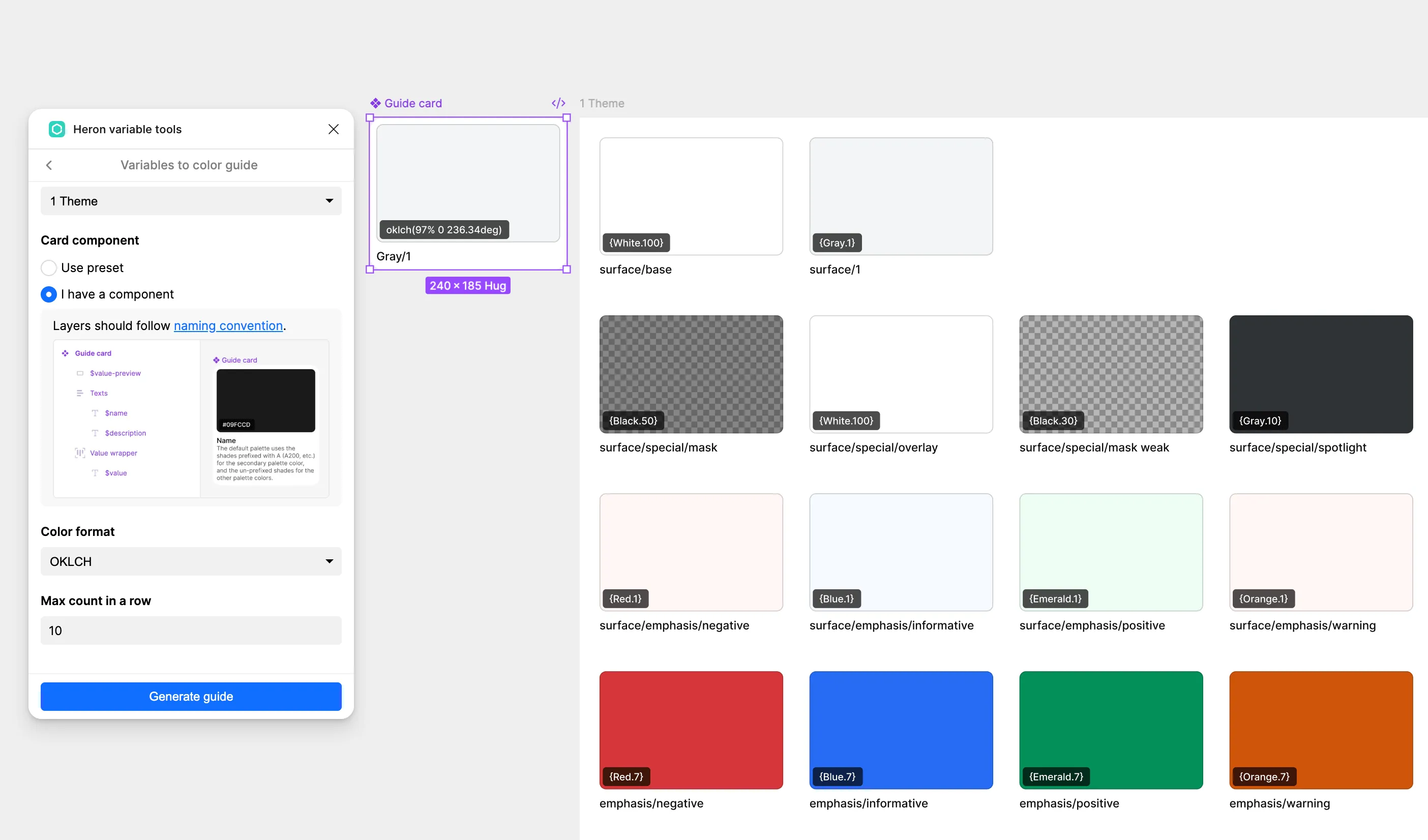Open the naming convention link
Image resolution: width=1428 pixels, height=840 pixels.
(228, 326)
